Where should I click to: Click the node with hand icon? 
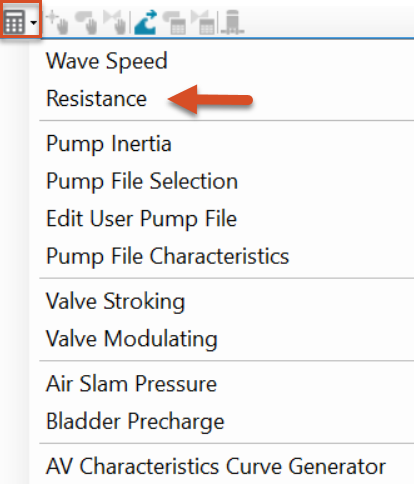(57, 22)
